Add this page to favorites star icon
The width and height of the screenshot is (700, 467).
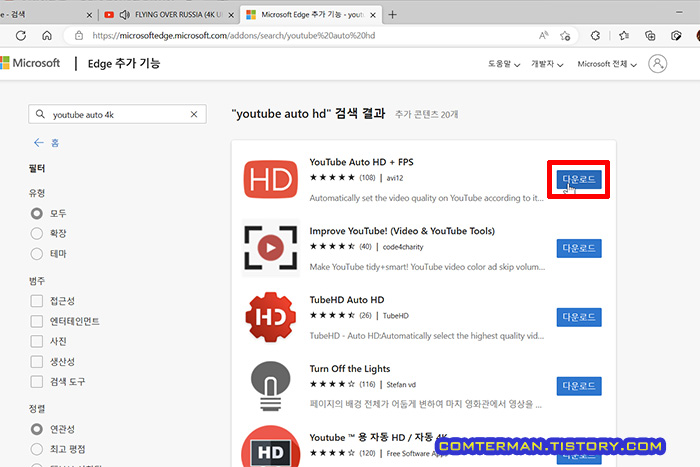[x=565, y=36]
